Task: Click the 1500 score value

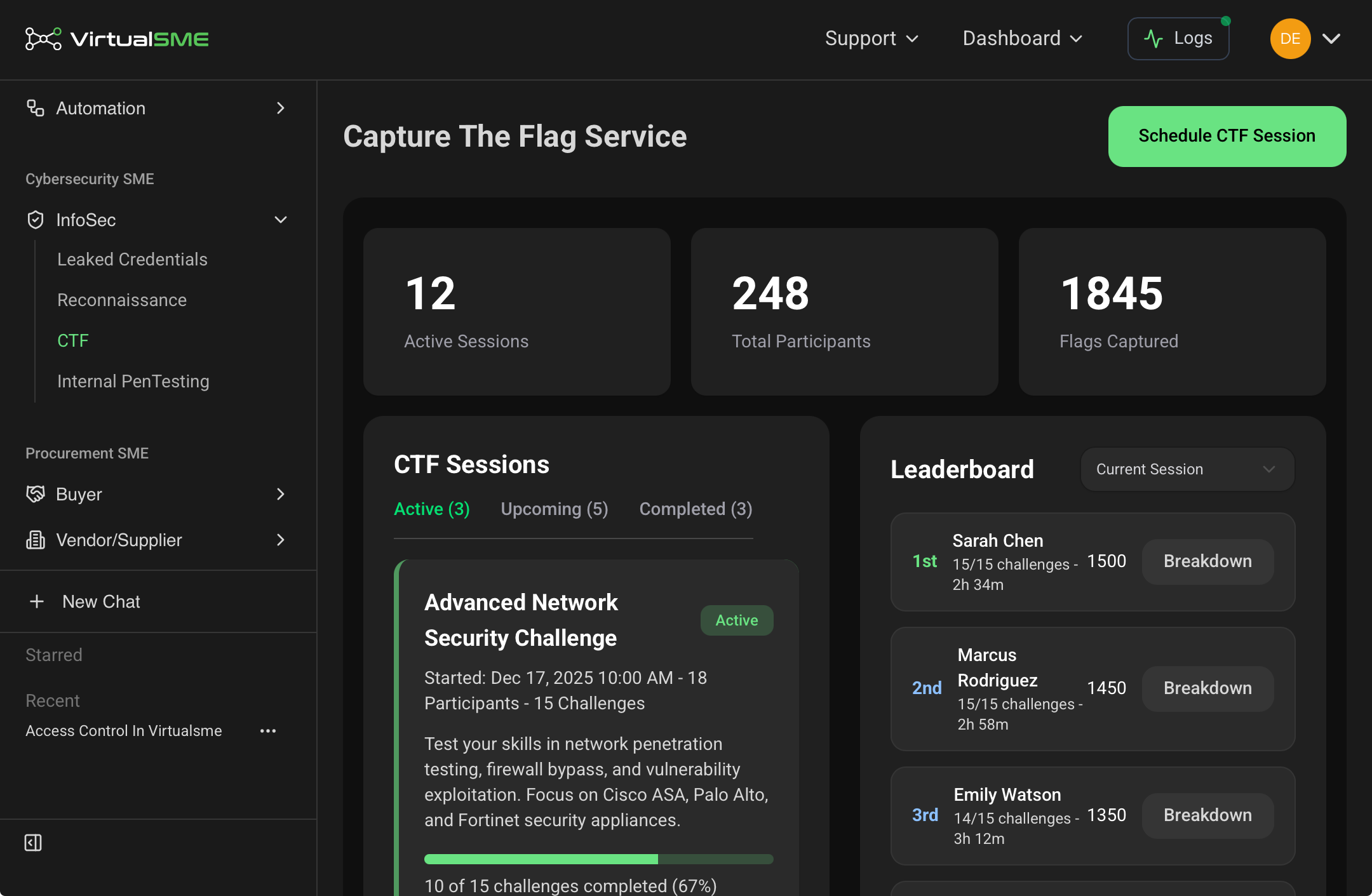Action: (x=1106, y=561)
